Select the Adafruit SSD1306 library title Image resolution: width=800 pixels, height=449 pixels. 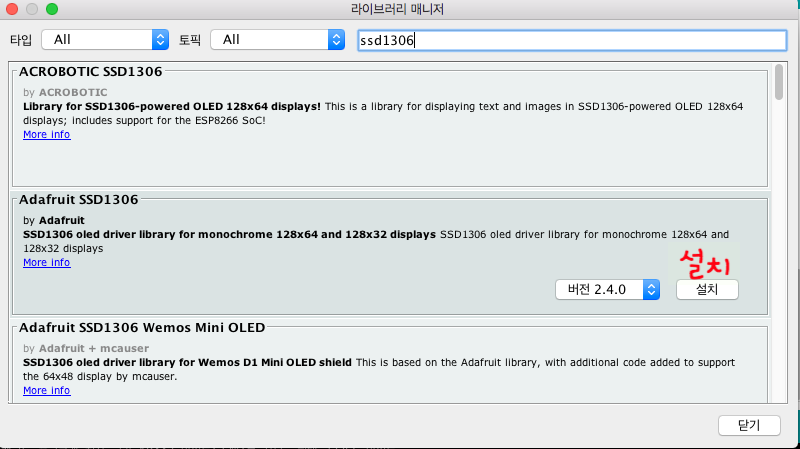(x=79, y=199)
